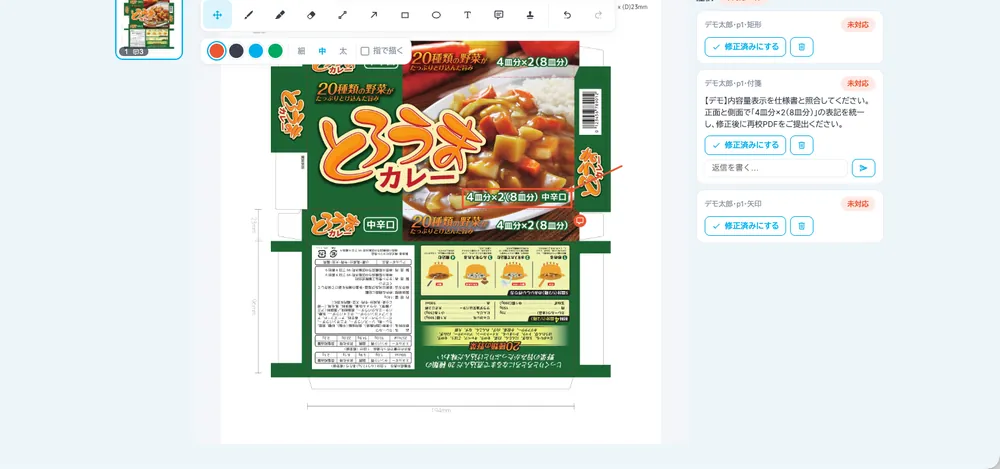Delete the 付箋 comment
1000x469 pixels.
[x=802, y=145]
